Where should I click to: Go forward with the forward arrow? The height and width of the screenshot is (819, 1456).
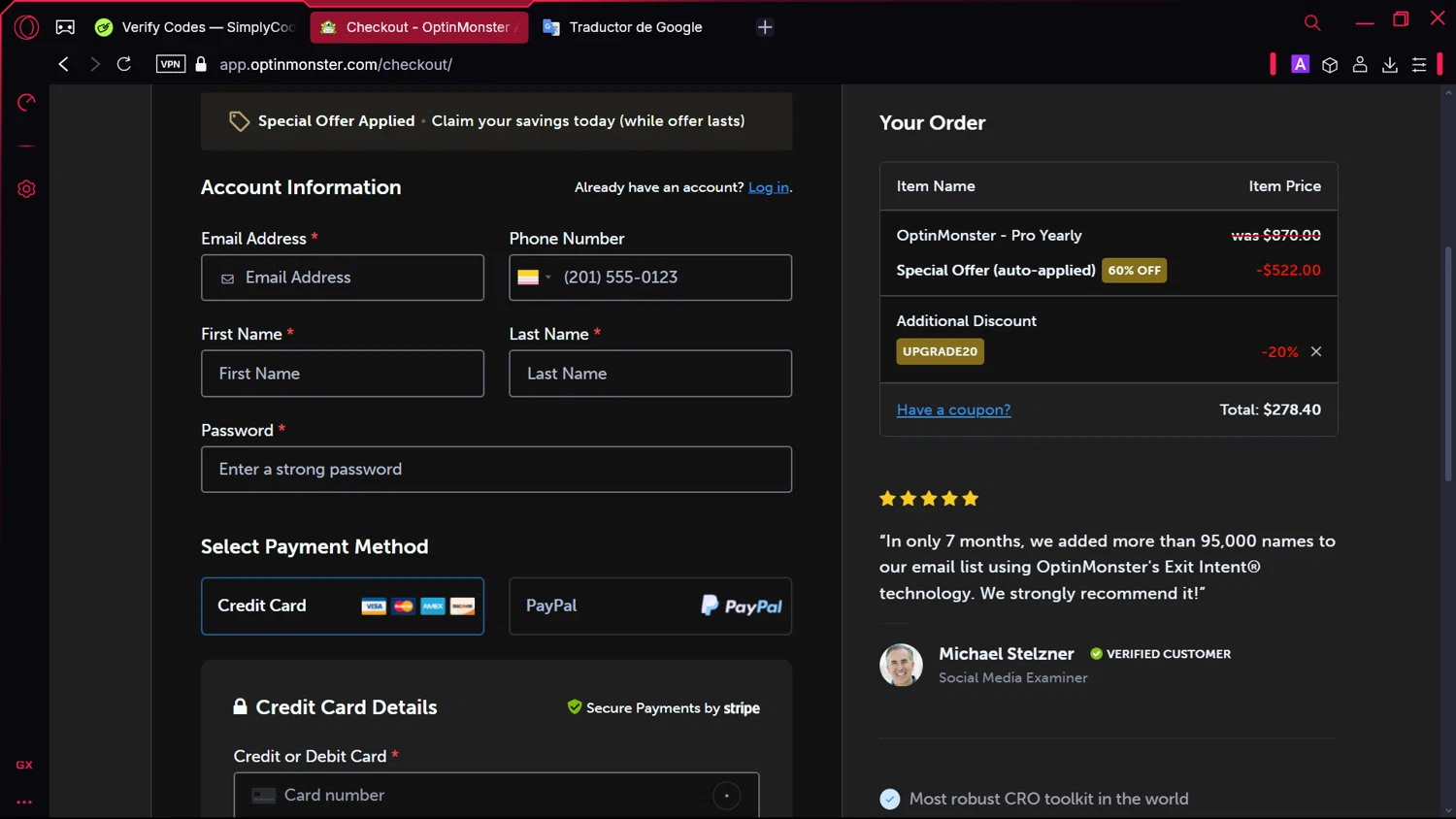tap(94, 64)
